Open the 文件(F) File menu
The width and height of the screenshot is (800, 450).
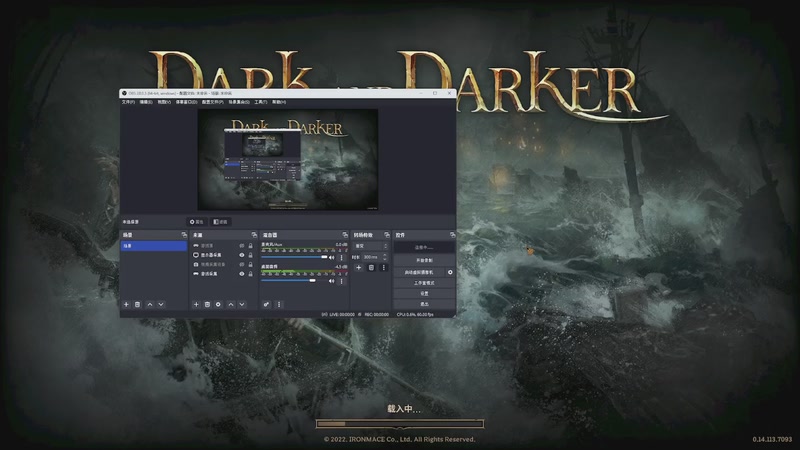pos(128,102)
